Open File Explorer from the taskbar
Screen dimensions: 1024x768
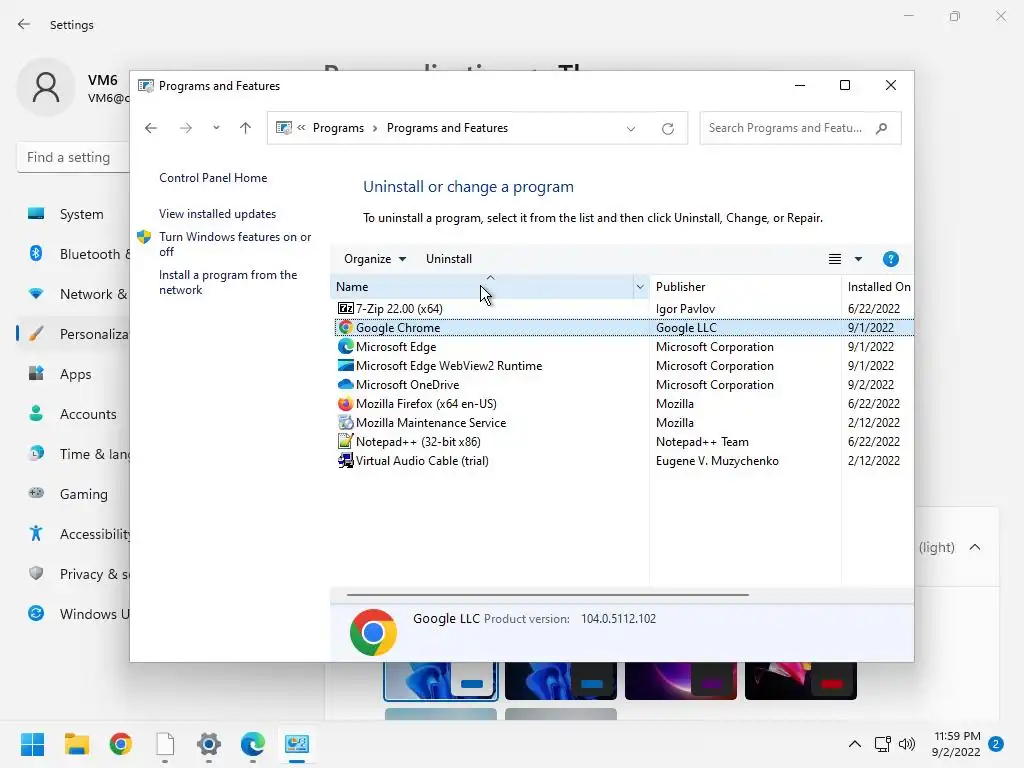76,743
